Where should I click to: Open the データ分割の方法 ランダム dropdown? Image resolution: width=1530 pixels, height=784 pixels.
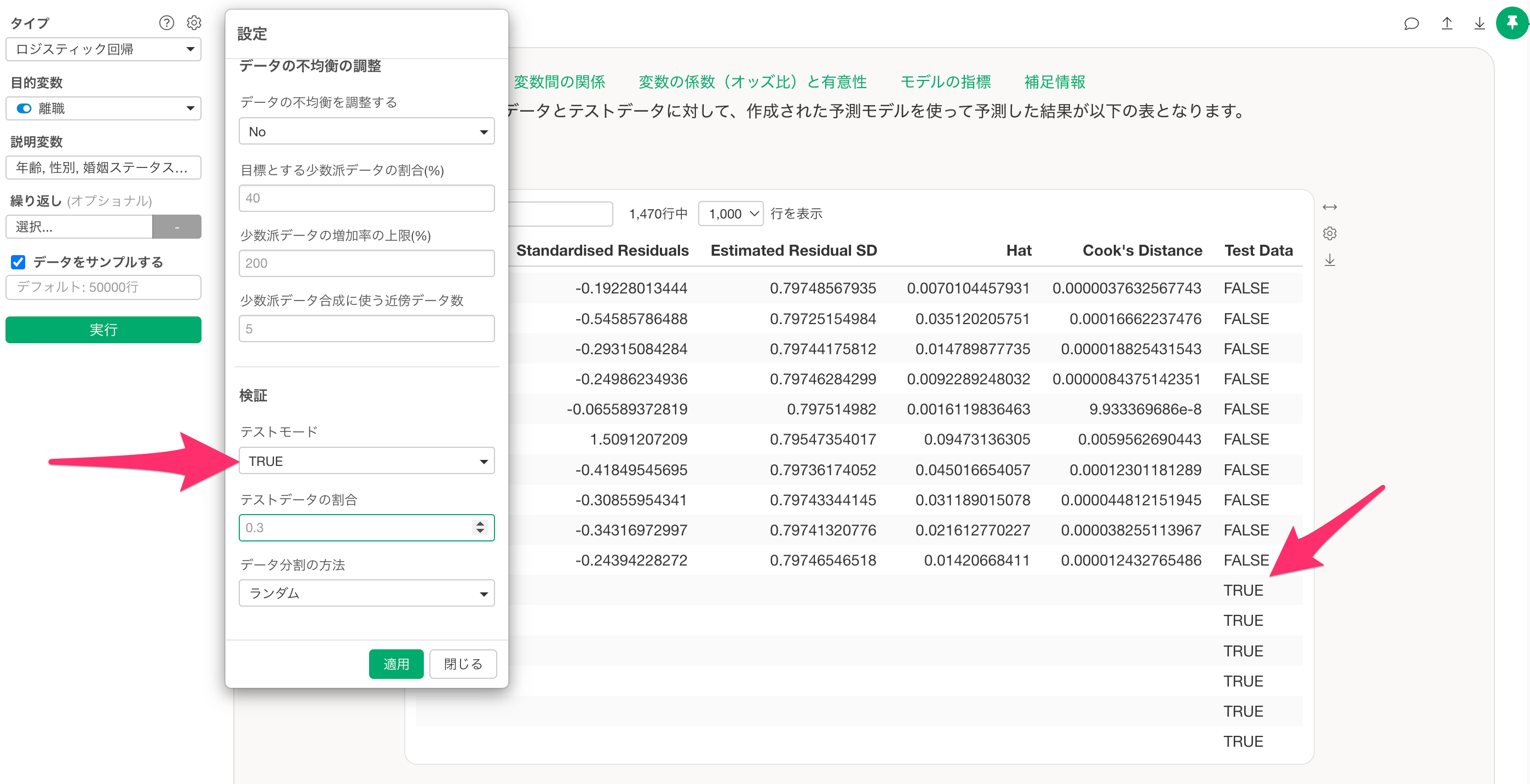pyautogui.click(x=366, y=593)
